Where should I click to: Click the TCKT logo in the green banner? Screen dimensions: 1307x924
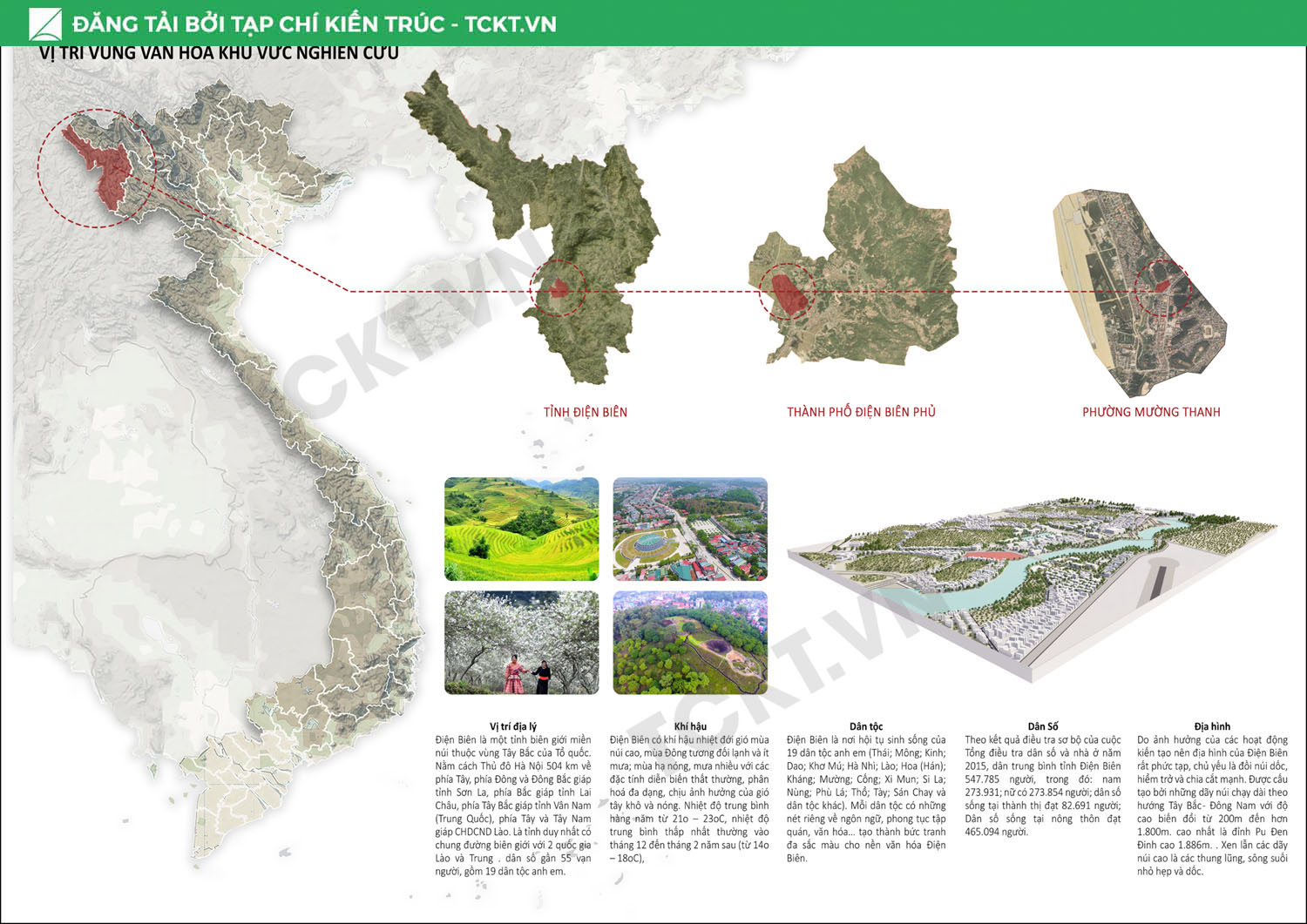pyautogui.click(x=45, y=24)
